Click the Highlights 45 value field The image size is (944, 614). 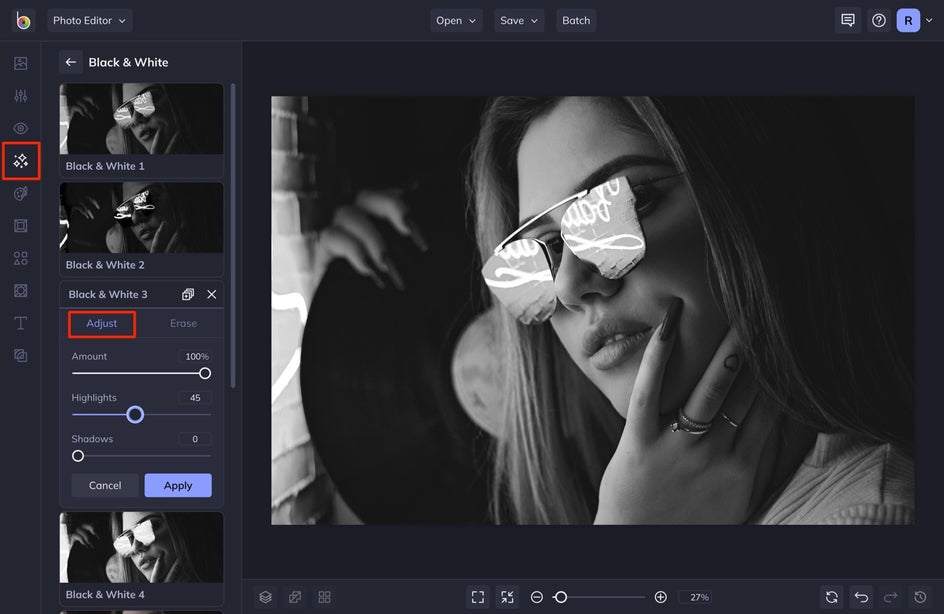(x=195, y=398)
